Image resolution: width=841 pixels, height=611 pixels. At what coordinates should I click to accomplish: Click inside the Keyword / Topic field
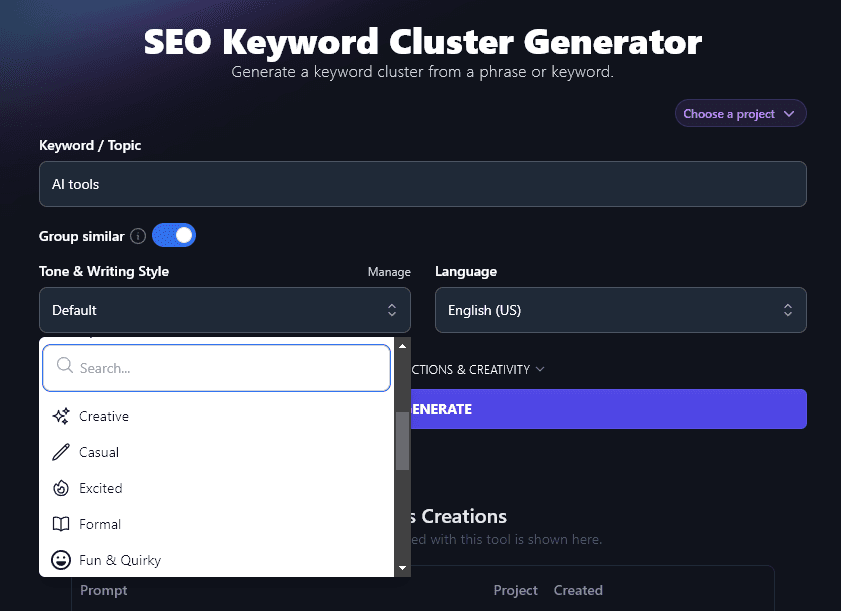click(x=422, y=184)
